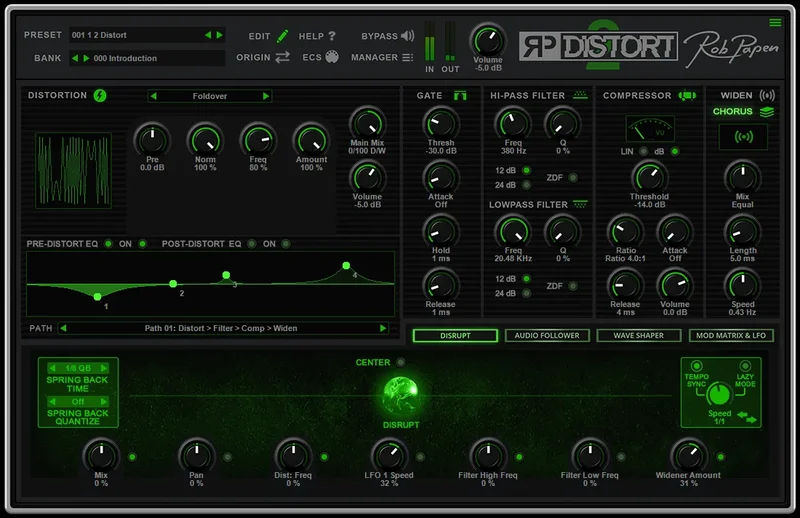800x518 pixels.
Task: Click the Disrupt globe in the center
Action: click(401, 397)
